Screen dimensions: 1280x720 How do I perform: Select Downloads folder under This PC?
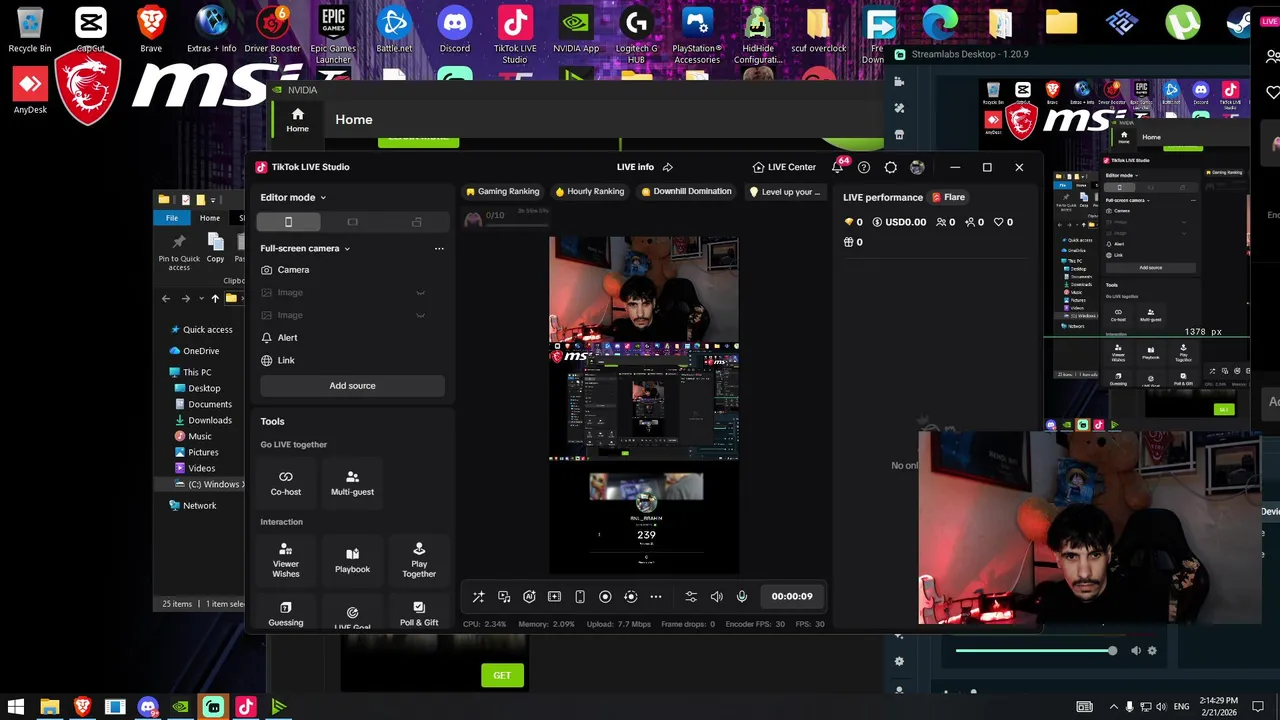coord(210,421)
